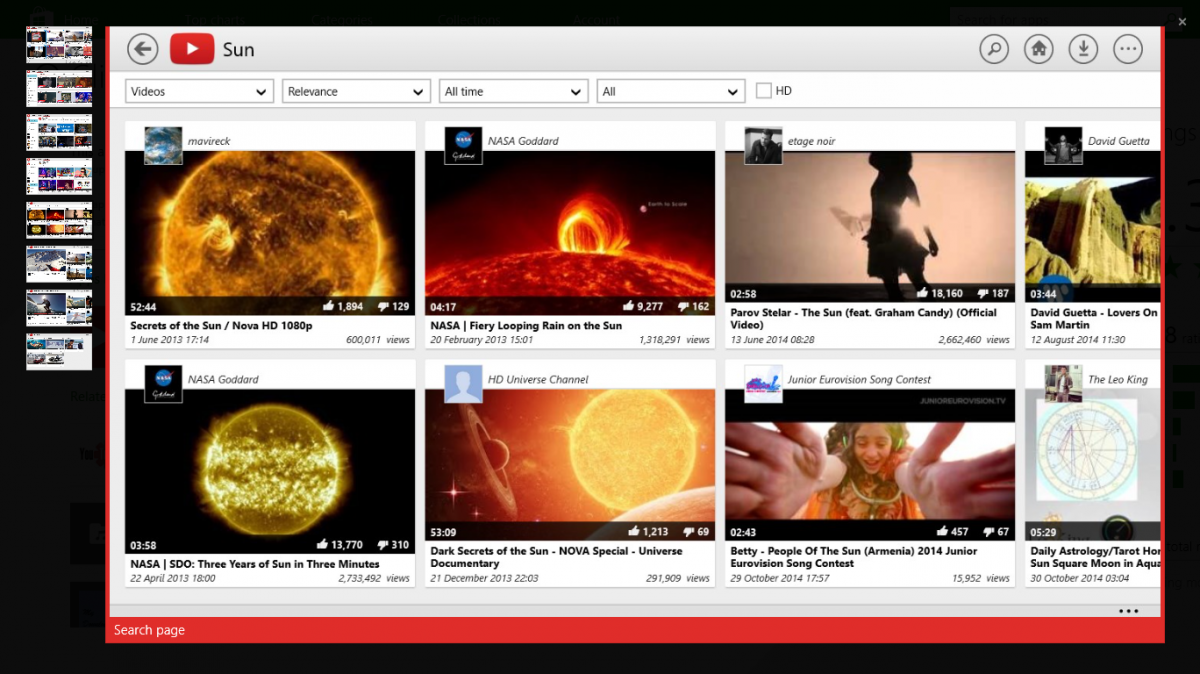The height and width of the screenshot is (674, 1200).
Task: Open search with the magnifier icon
Action: [x=994, y=49]
